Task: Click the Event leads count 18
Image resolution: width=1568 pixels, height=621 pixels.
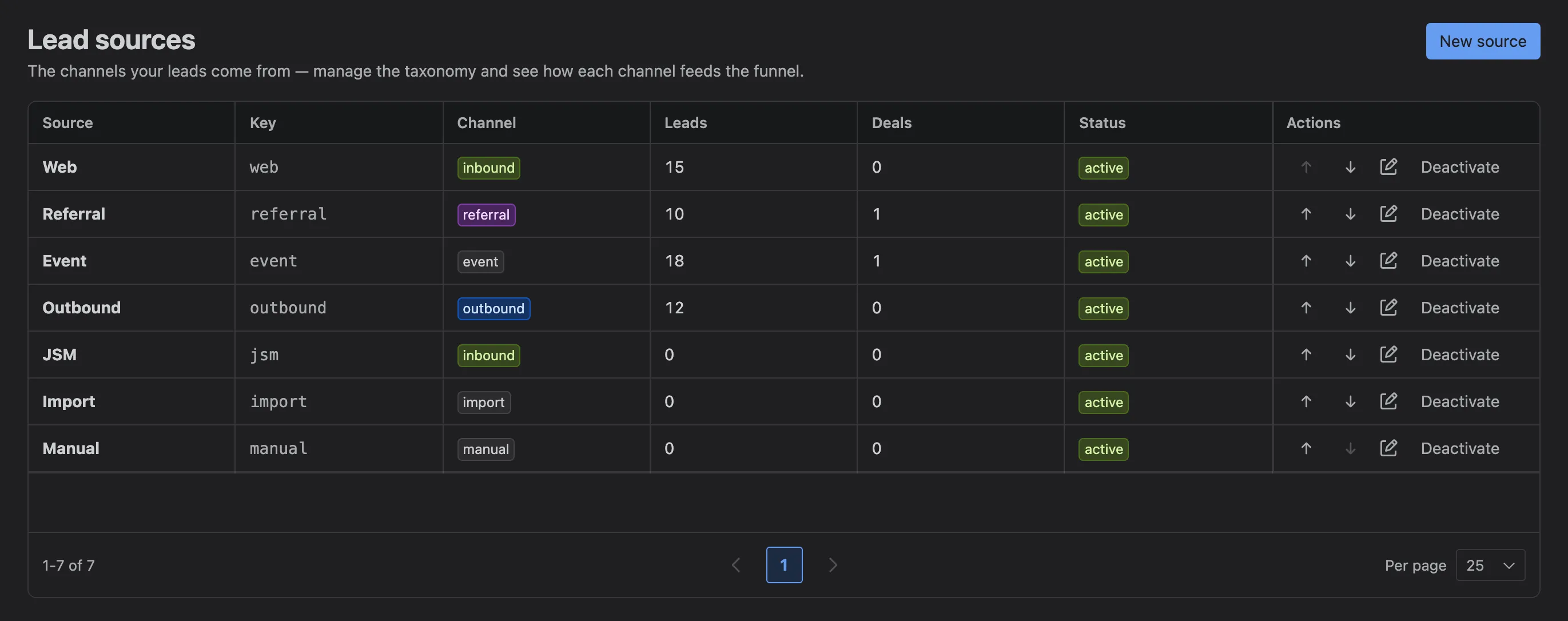Action: [674, 261]
